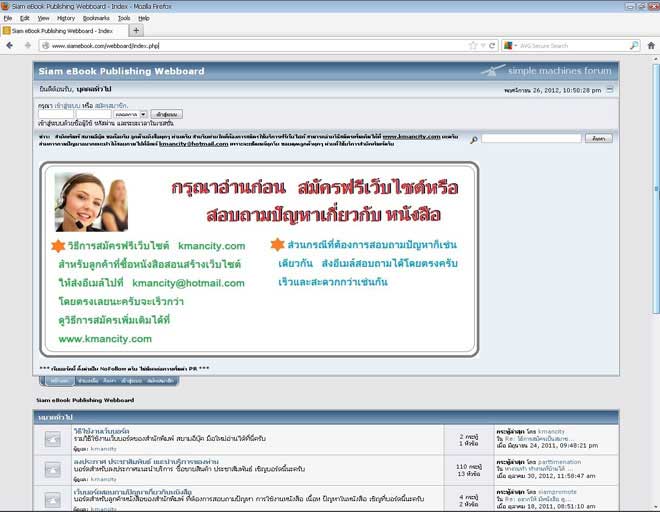
Task: Select the first highlighted forum navigation tab
Action: coord(59,381)
